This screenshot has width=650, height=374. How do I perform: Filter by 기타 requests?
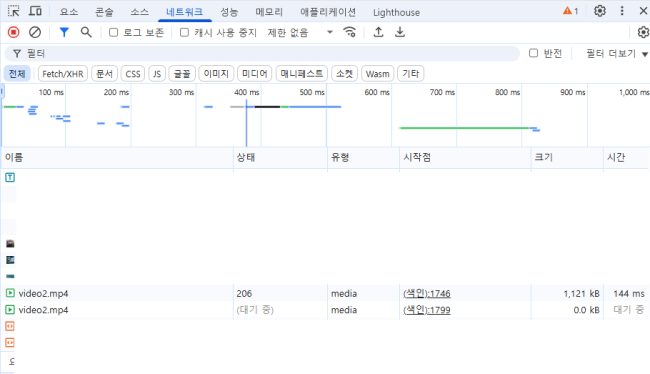[410, 74]
